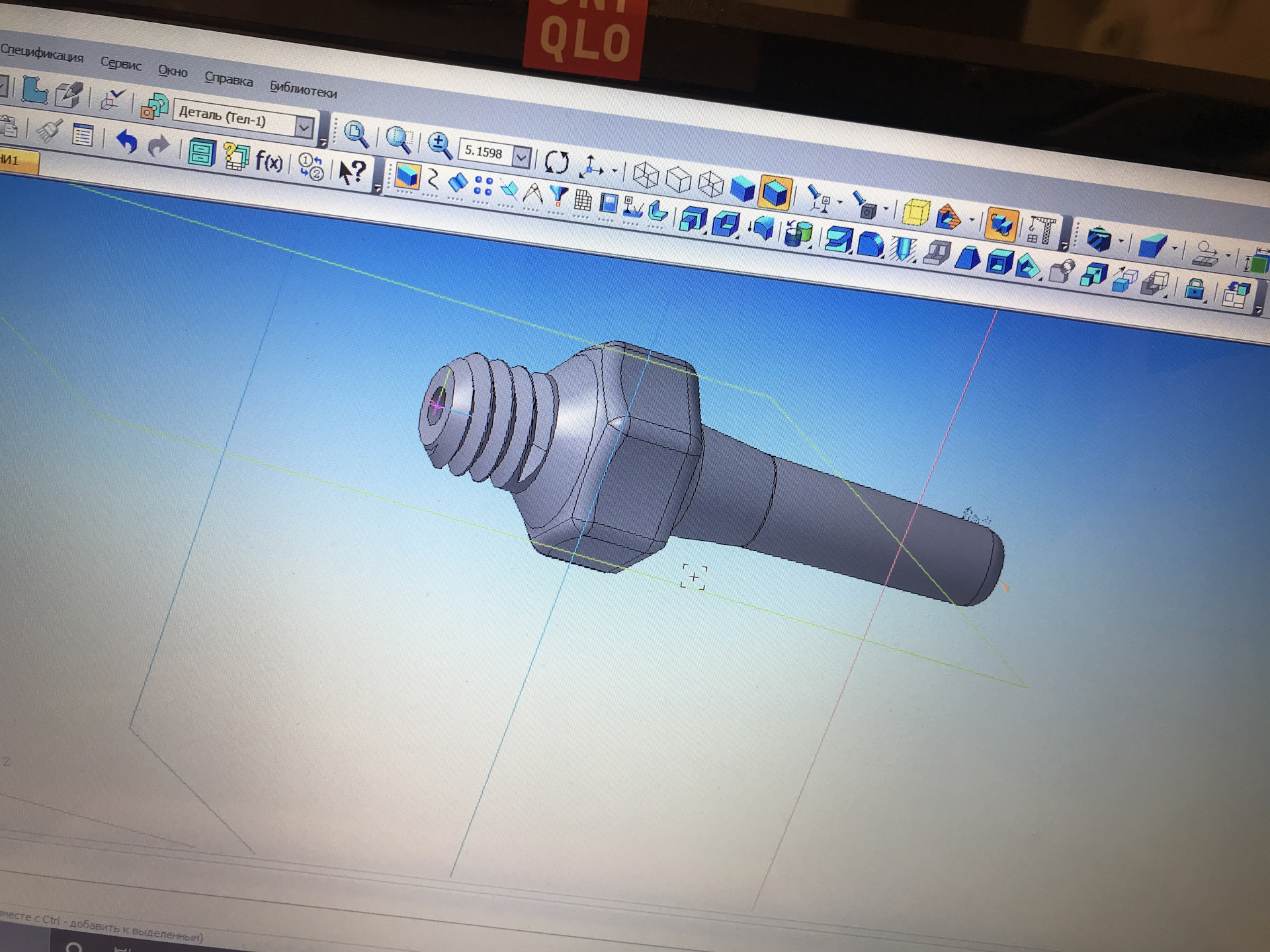The height and width of the screenshot is (952, 1270).
Task: Open the Справка menu
Action: (x=228, y=79)
